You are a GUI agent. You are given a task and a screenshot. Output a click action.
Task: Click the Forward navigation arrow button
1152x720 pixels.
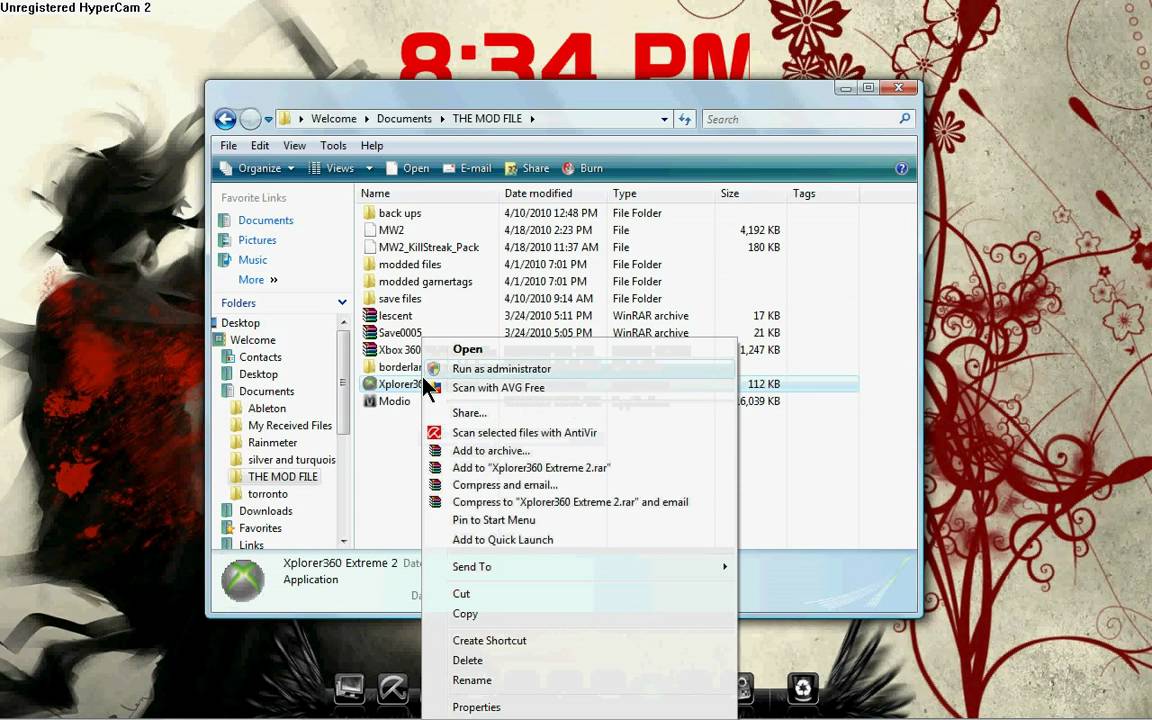point(251,118)
